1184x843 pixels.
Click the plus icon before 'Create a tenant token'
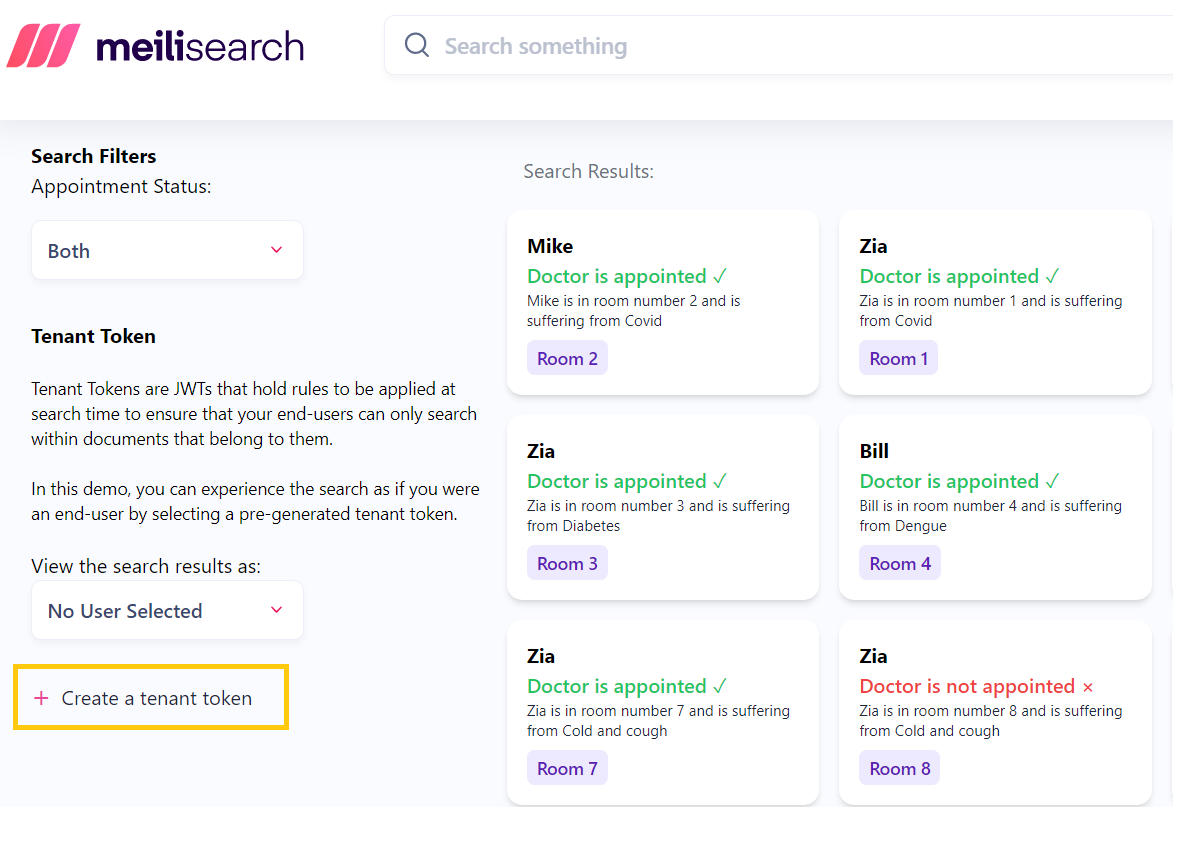(42, 698)
